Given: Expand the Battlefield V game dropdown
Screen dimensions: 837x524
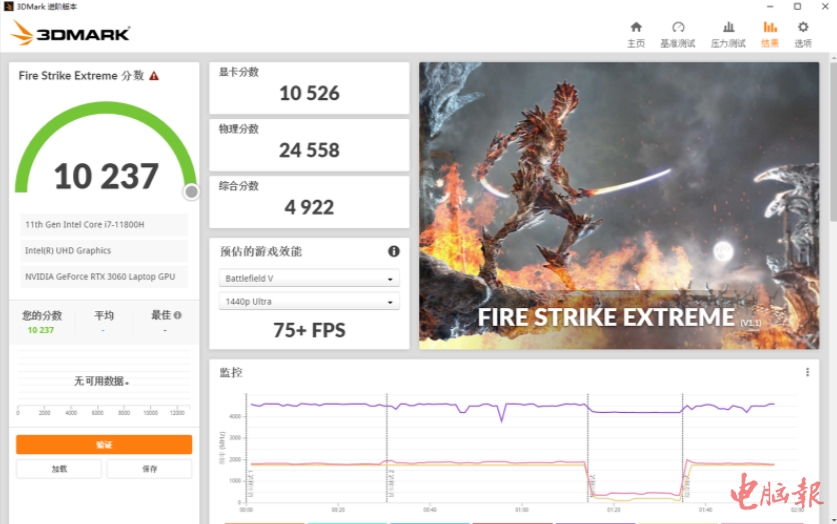Looking at the screenshot, I should tap(309, 278).
